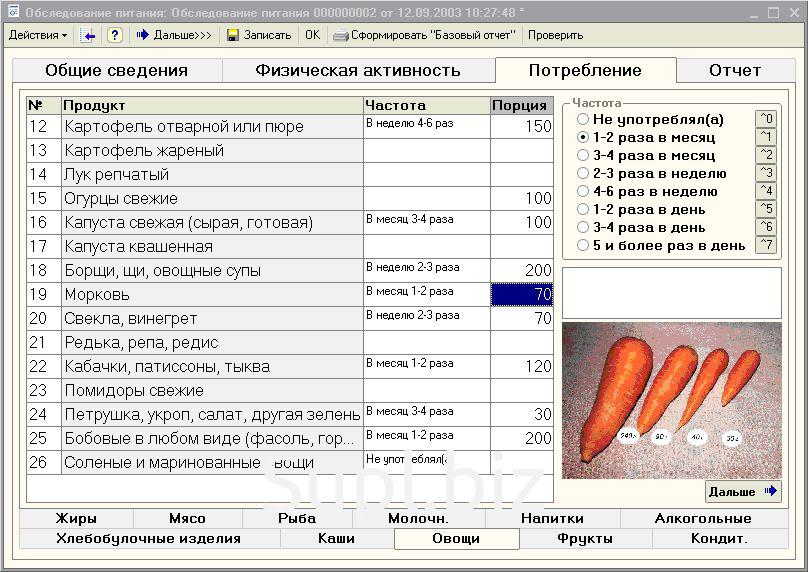Click the Дальше button below carrot image

point(742,492)
